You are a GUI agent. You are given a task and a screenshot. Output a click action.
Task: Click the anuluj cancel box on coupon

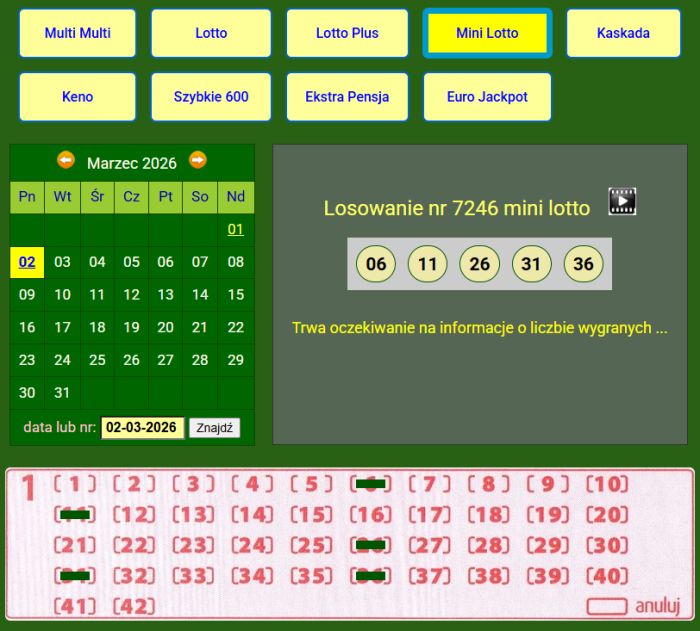click(x=607, y=606)
